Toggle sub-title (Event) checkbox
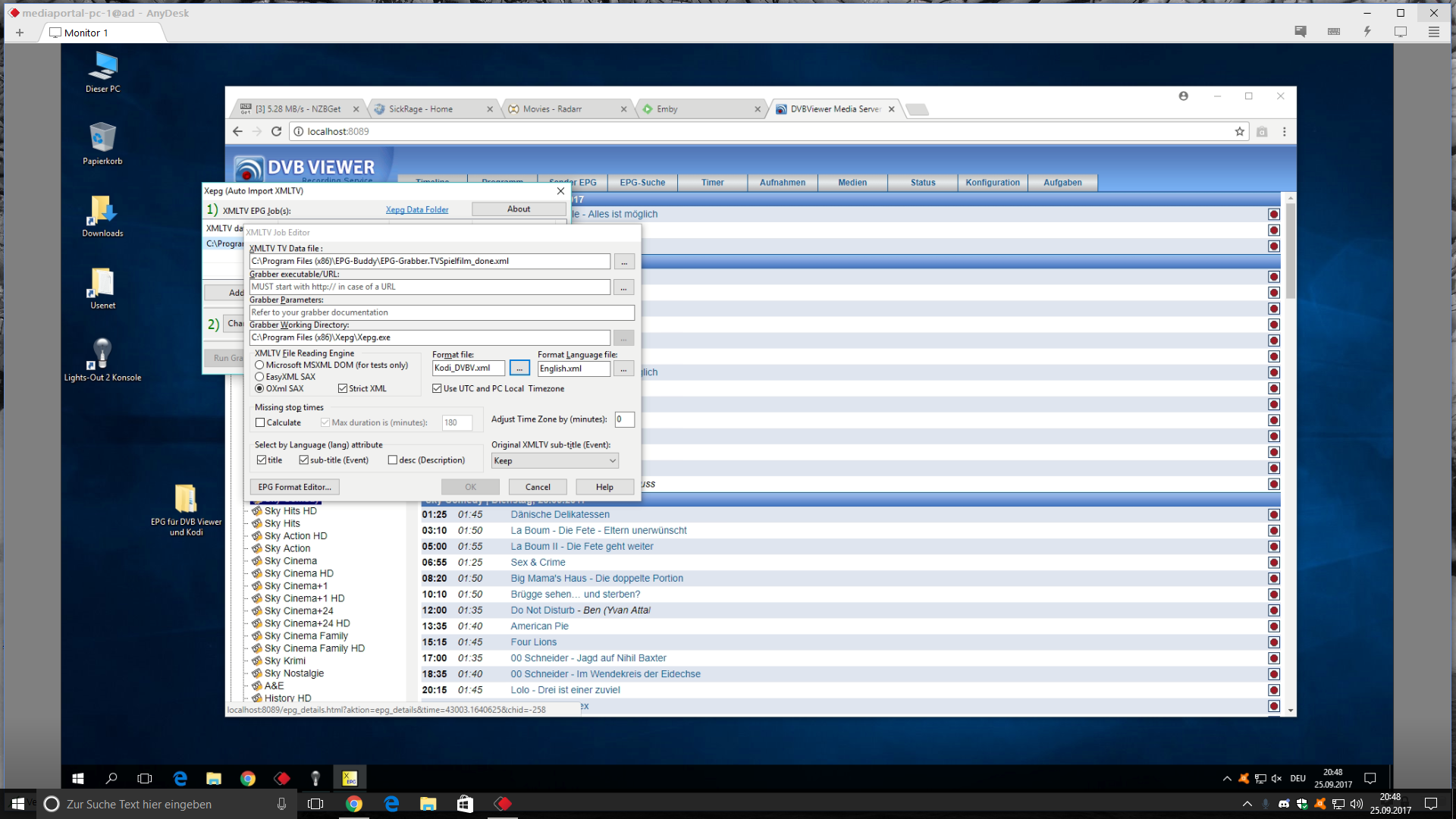Image resolution: width=1456 pixels, height=819 pixels. pos(304,460)
